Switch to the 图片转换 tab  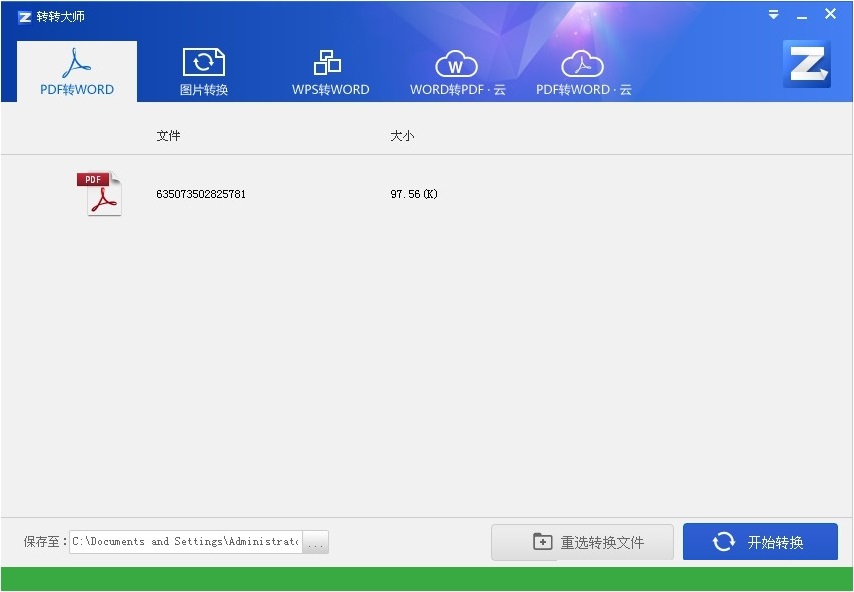pos(204,71)
